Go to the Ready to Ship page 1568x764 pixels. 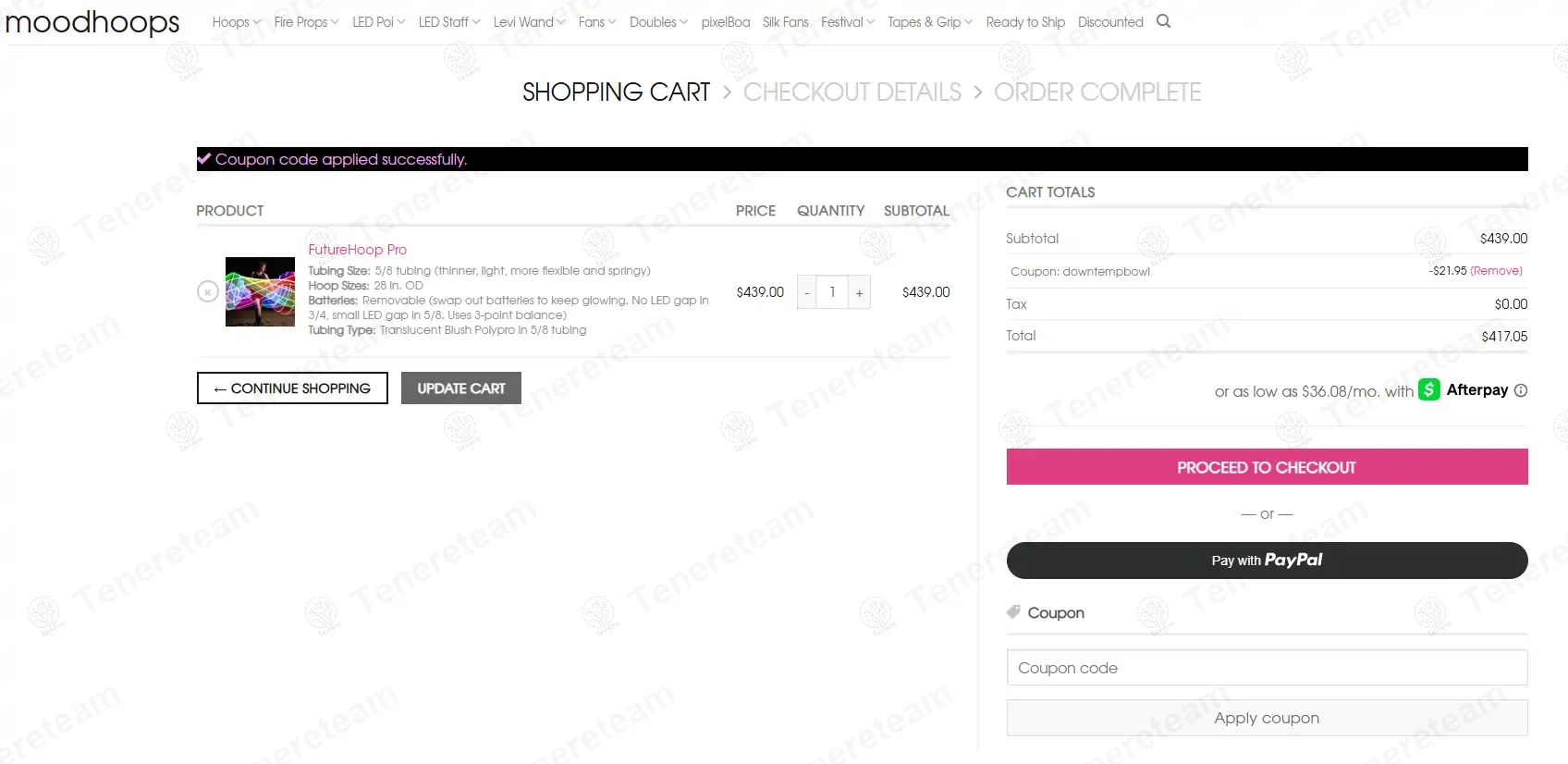[x=1025, y=22]
